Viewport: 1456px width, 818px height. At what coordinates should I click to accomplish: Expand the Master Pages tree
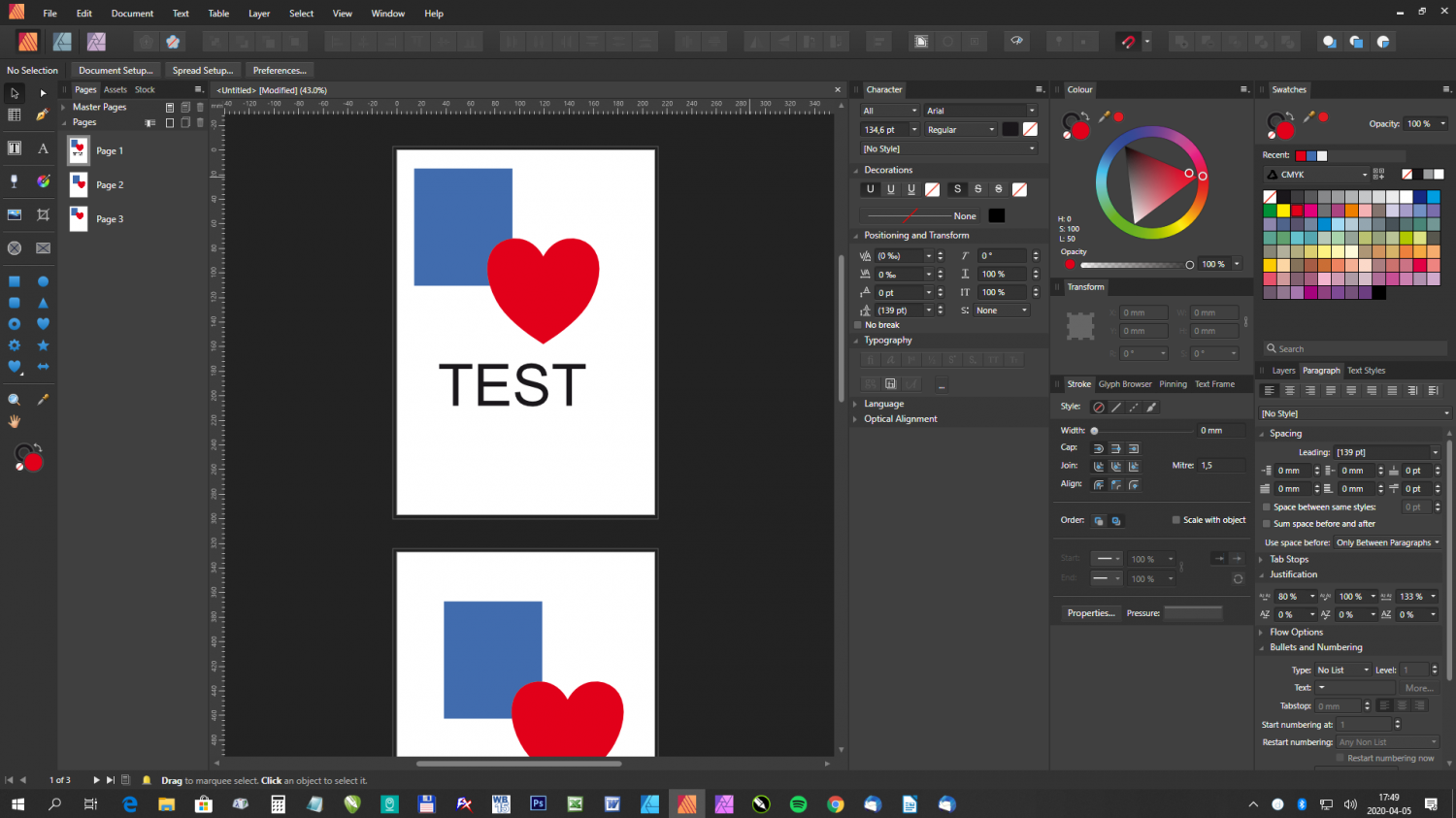[64, 107]
